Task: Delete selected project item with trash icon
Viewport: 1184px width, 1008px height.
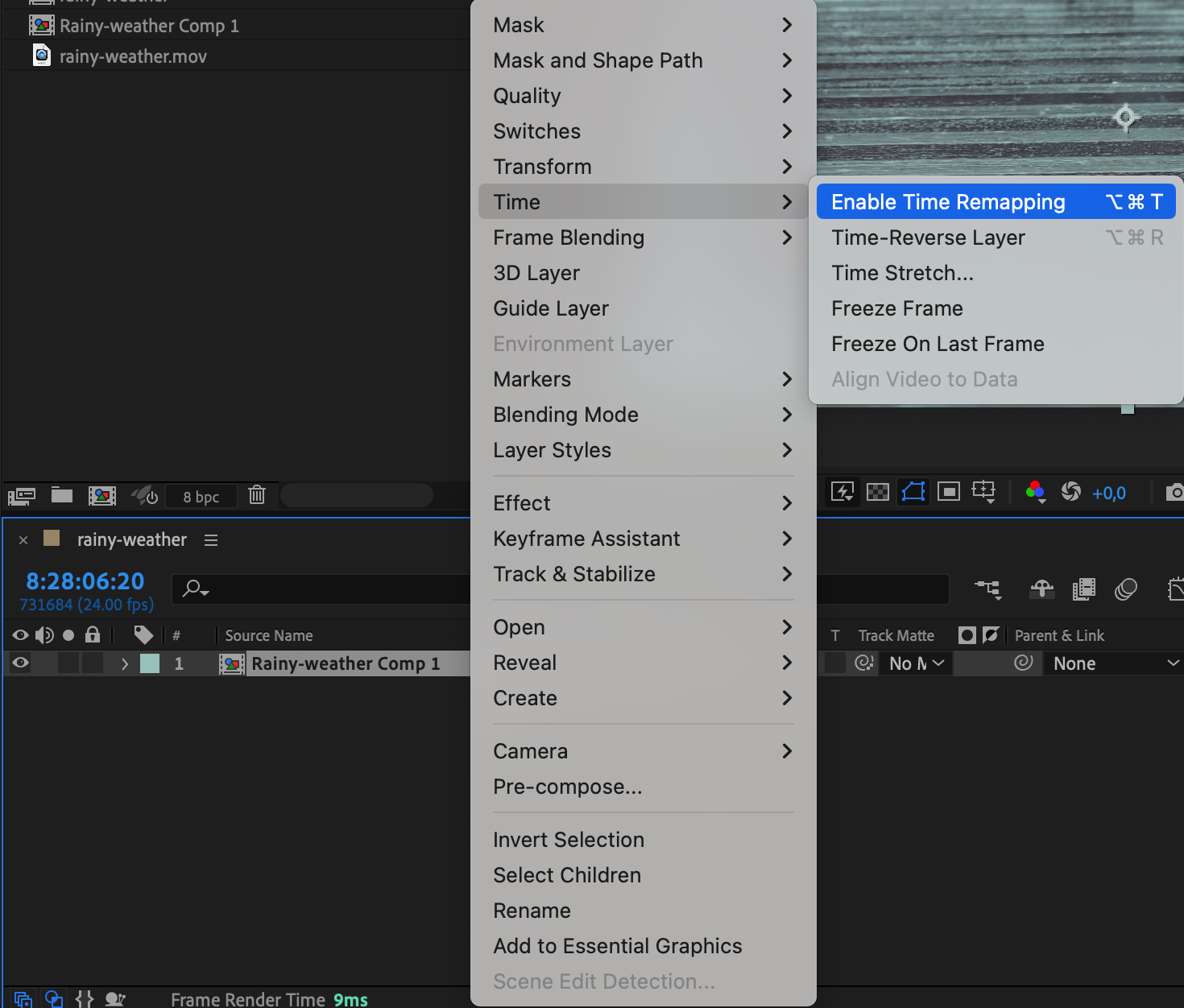Action: tap(257, 495)
